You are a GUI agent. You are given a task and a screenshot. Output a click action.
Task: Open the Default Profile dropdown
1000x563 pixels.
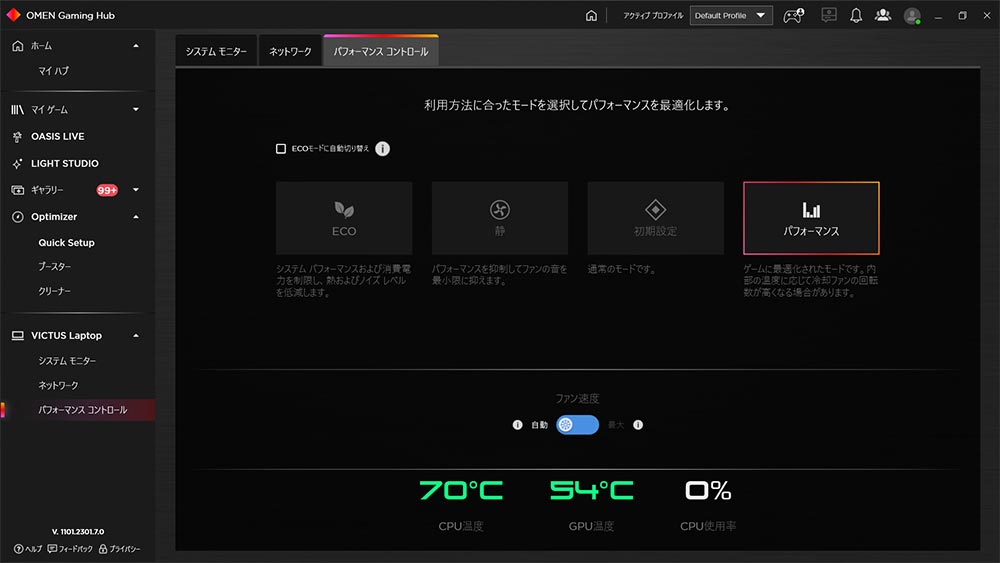(x=731, y=16)
